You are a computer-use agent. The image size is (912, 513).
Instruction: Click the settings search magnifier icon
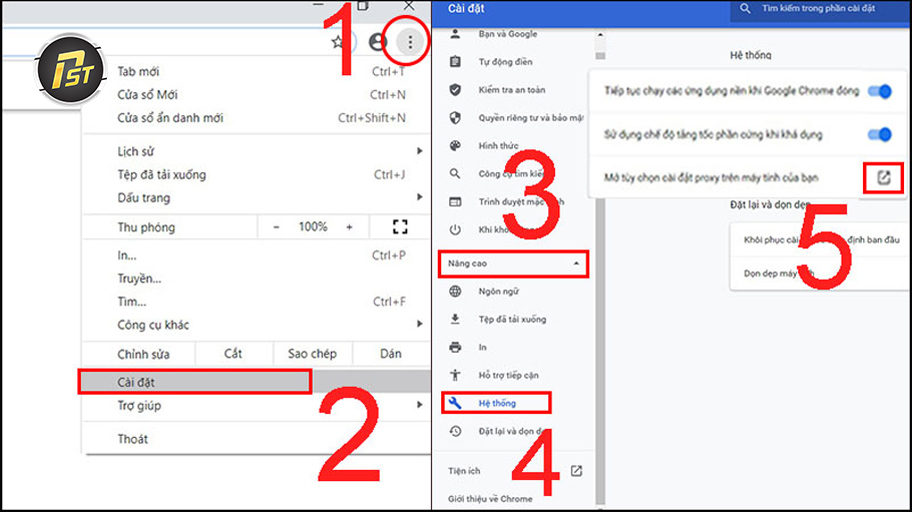745,9
